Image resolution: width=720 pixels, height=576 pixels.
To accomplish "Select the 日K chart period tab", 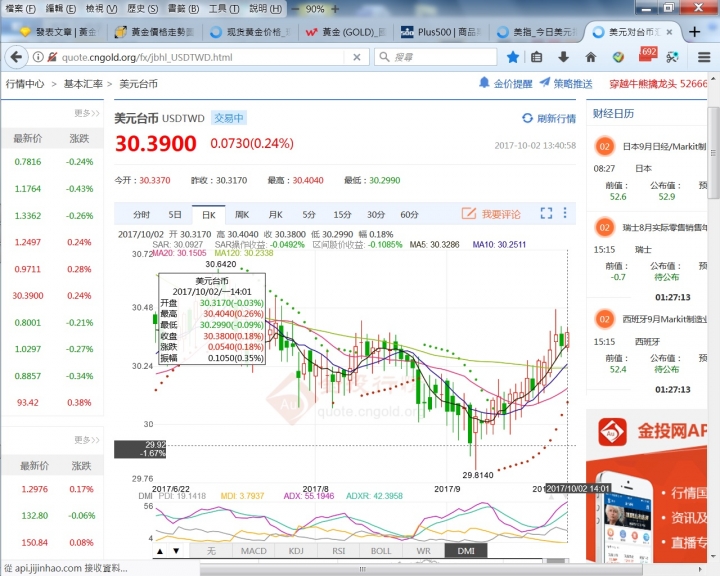I will click(208, 214).
